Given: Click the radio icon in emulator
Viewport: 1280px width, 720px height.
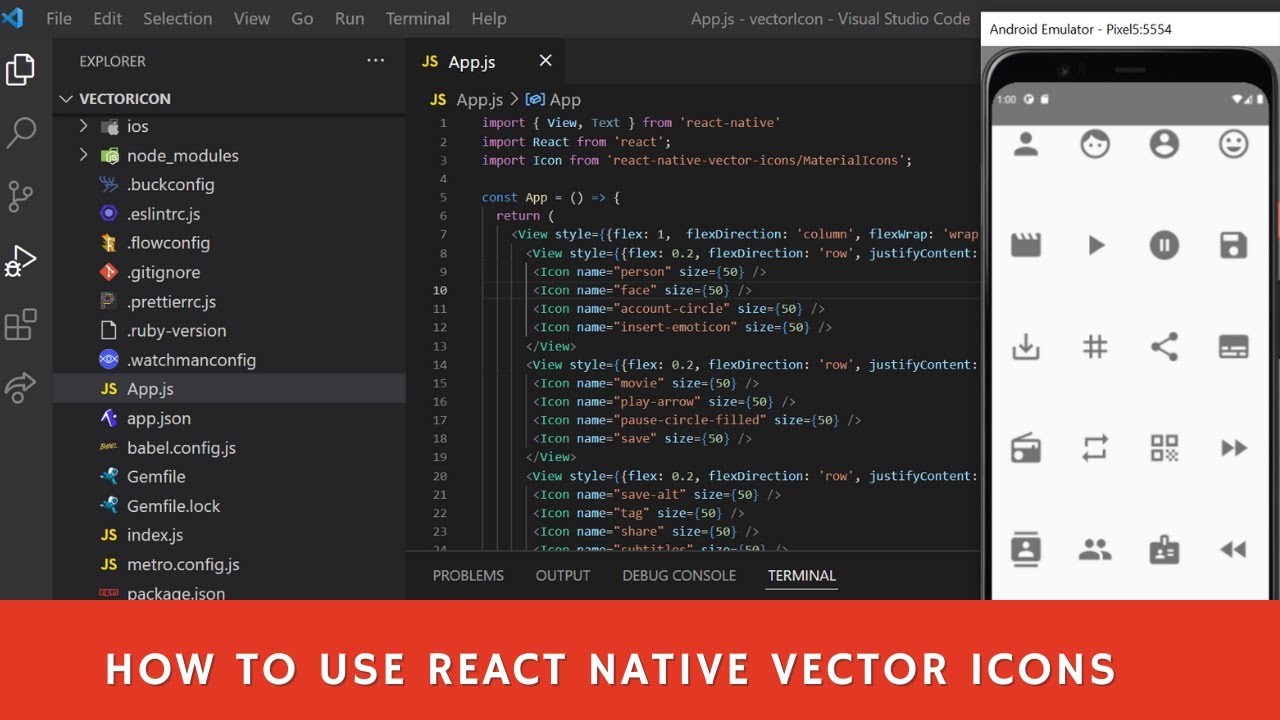Looking at the screenshot, I should 1026,448.
